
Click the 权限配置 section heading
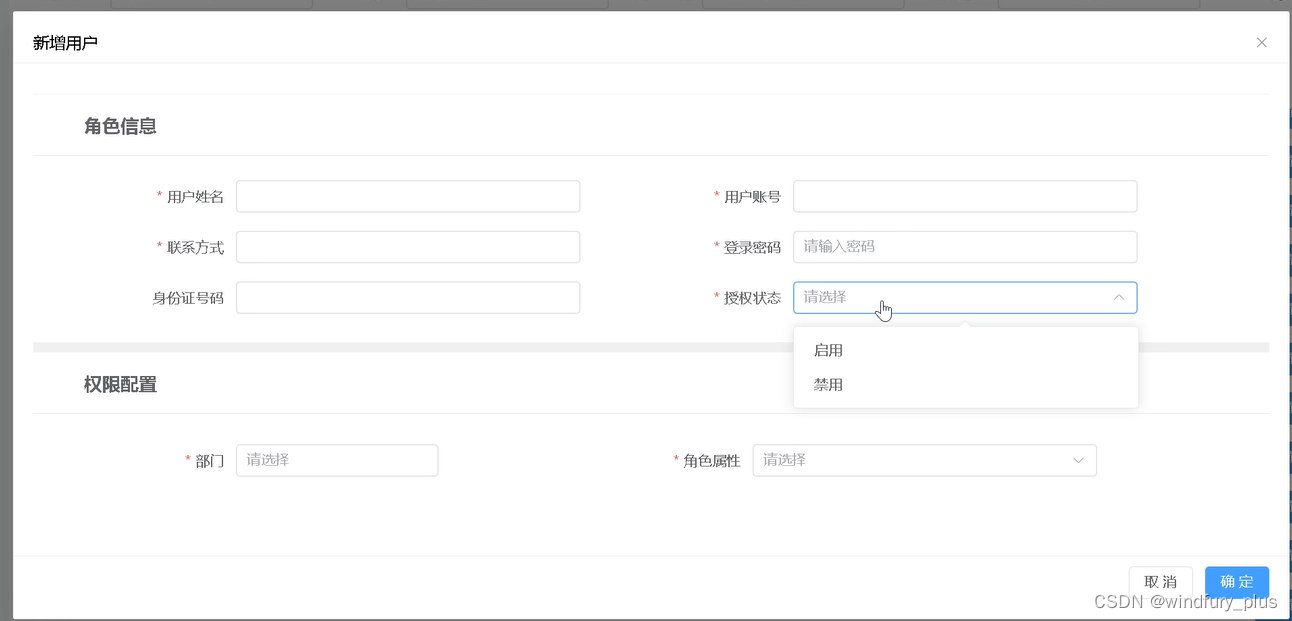(120, 384)
